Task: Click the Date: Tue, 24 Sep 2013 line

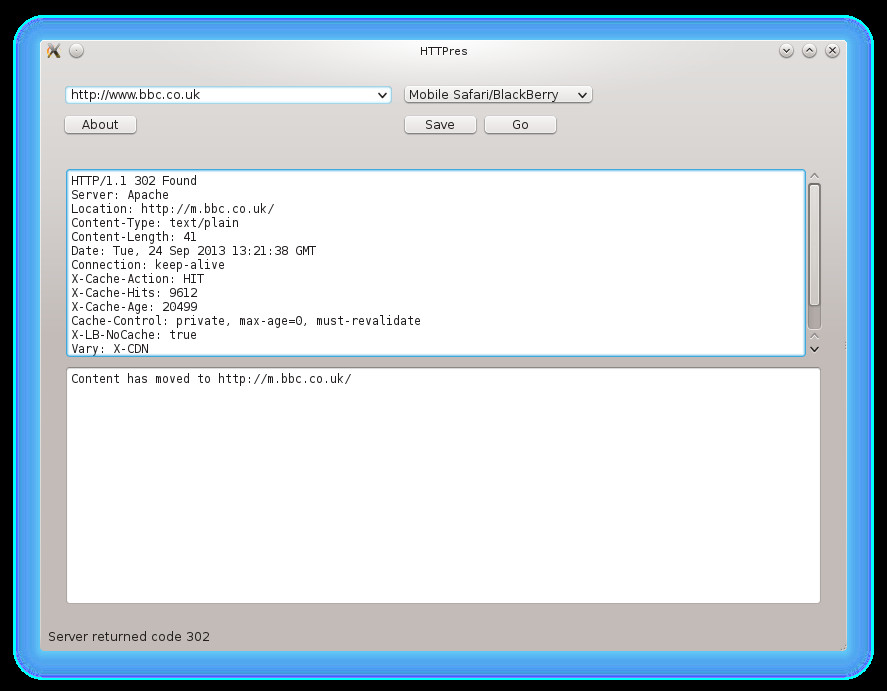Action: [193, 251]
